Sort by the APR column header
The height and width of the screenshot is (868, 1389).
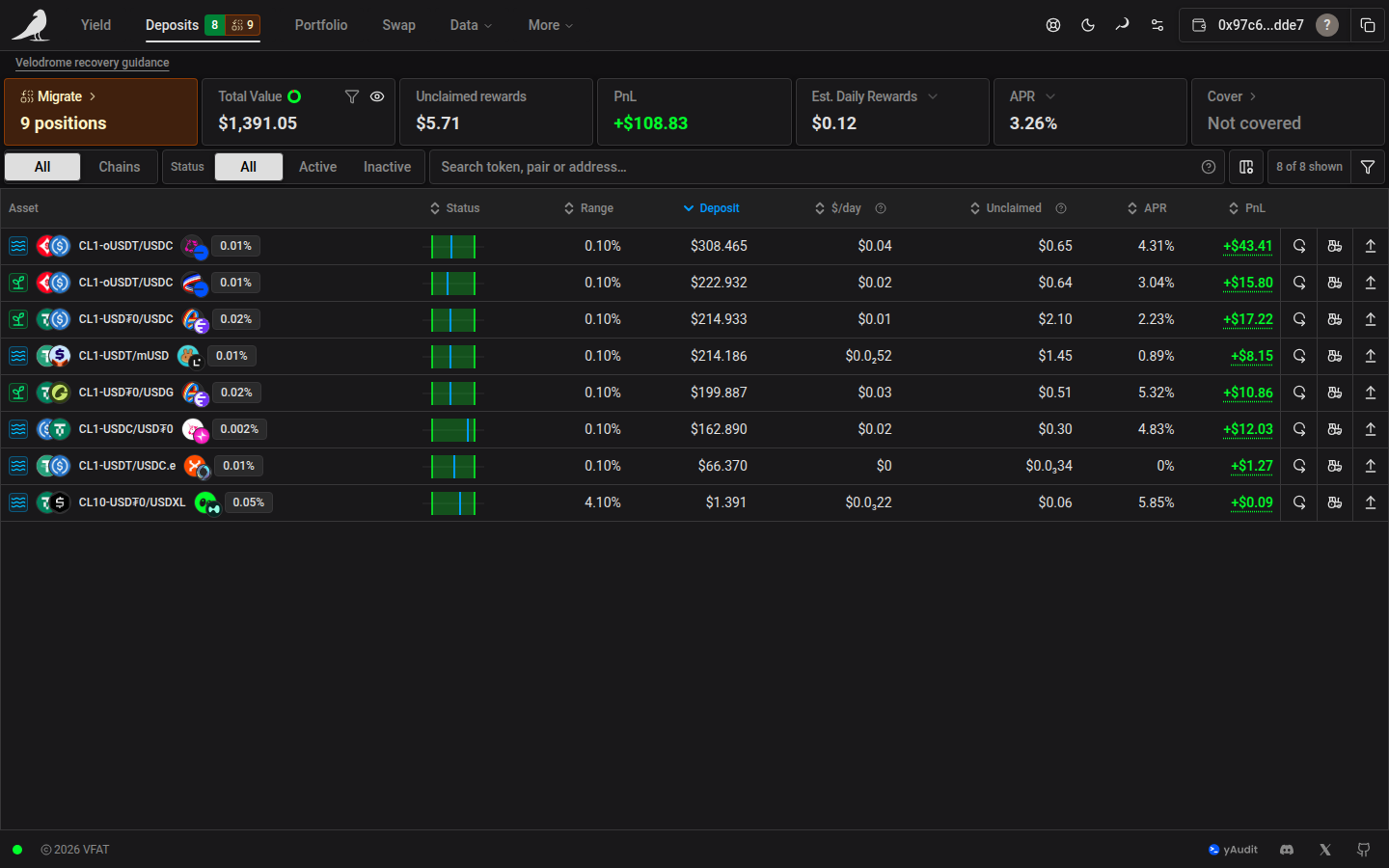[1147, 208]
